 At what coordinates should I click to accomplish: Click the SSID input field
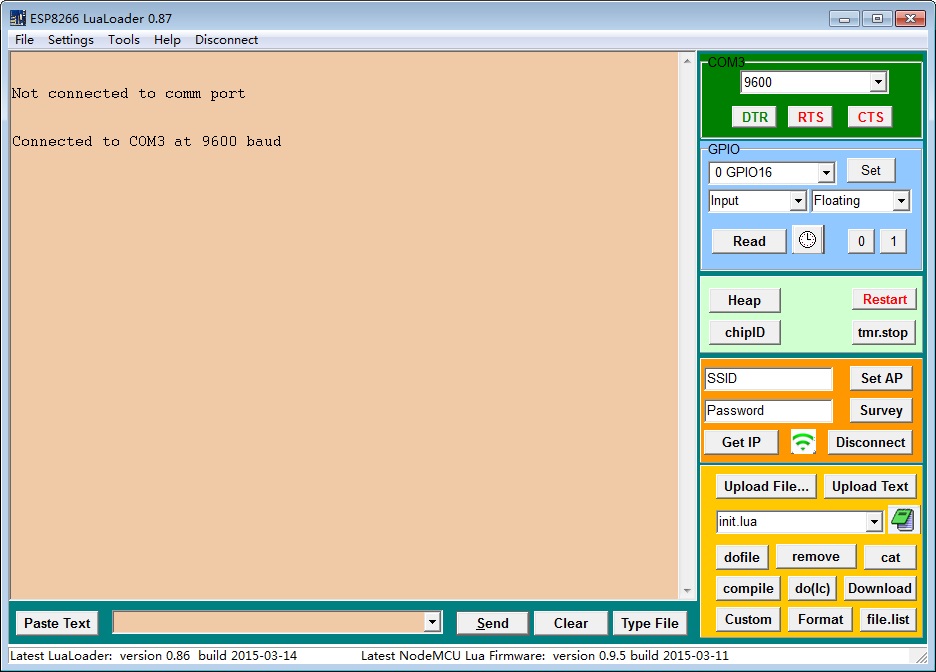(x=768, y=378)
